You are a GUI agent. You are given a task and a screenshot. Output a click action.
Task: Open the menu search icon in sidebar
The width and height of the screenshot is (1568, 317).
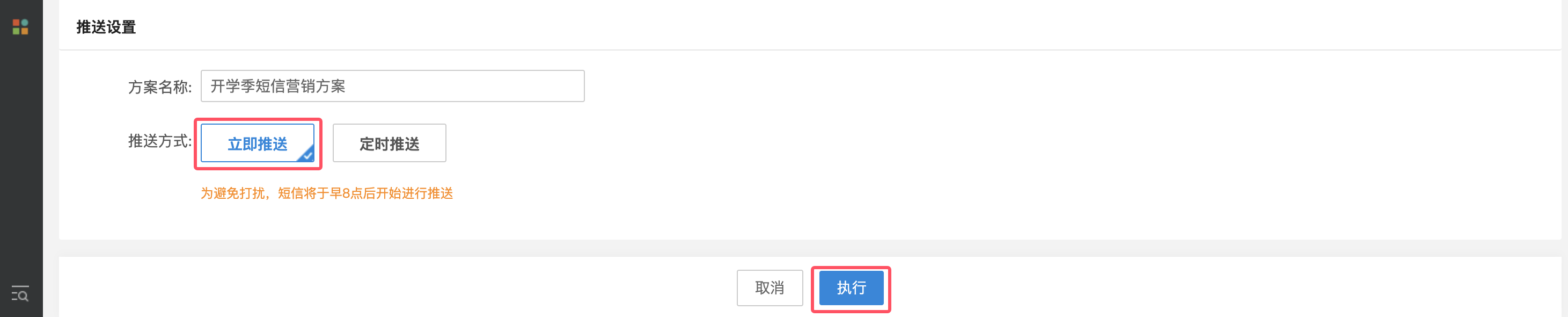(x=20, y=293)
